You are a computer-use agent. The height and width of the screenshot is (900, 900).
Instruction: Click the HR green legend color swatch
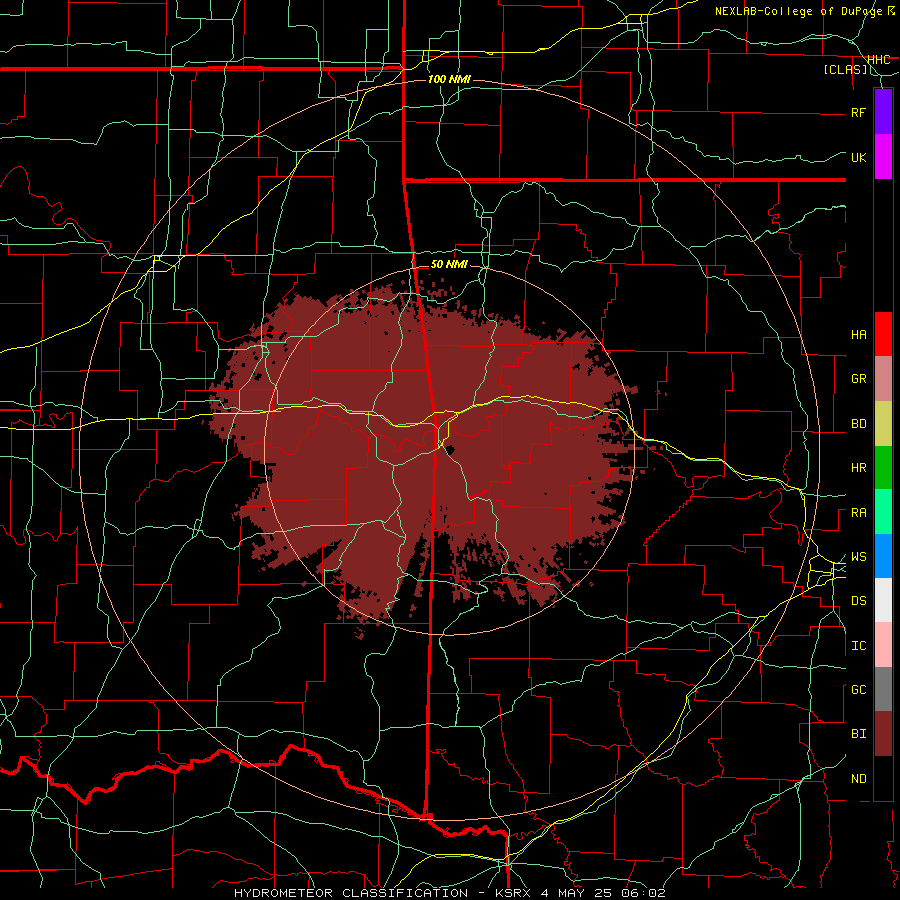click(x=883, y=467)
